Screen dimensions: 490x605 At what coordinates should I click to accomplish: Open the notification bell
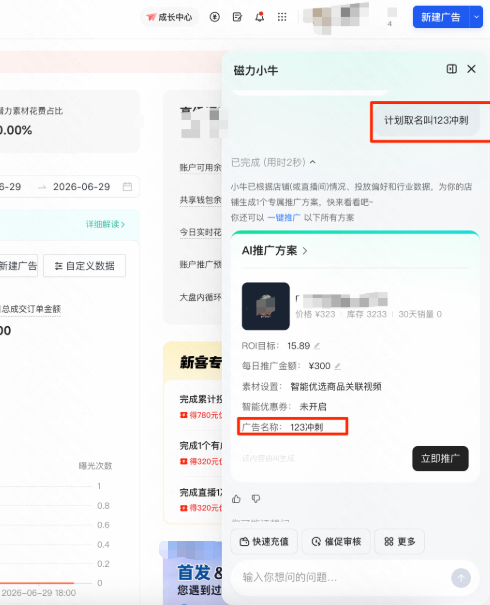tap(260, 17)
